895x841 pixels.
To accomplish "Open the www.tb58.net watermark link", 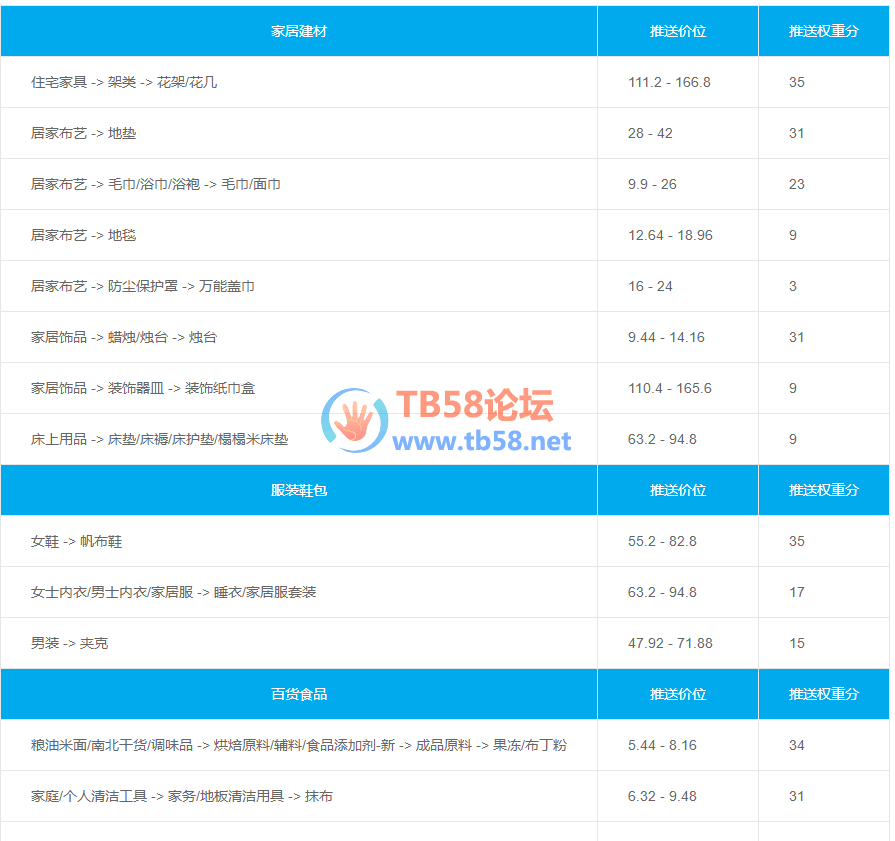I will (482, 441).
